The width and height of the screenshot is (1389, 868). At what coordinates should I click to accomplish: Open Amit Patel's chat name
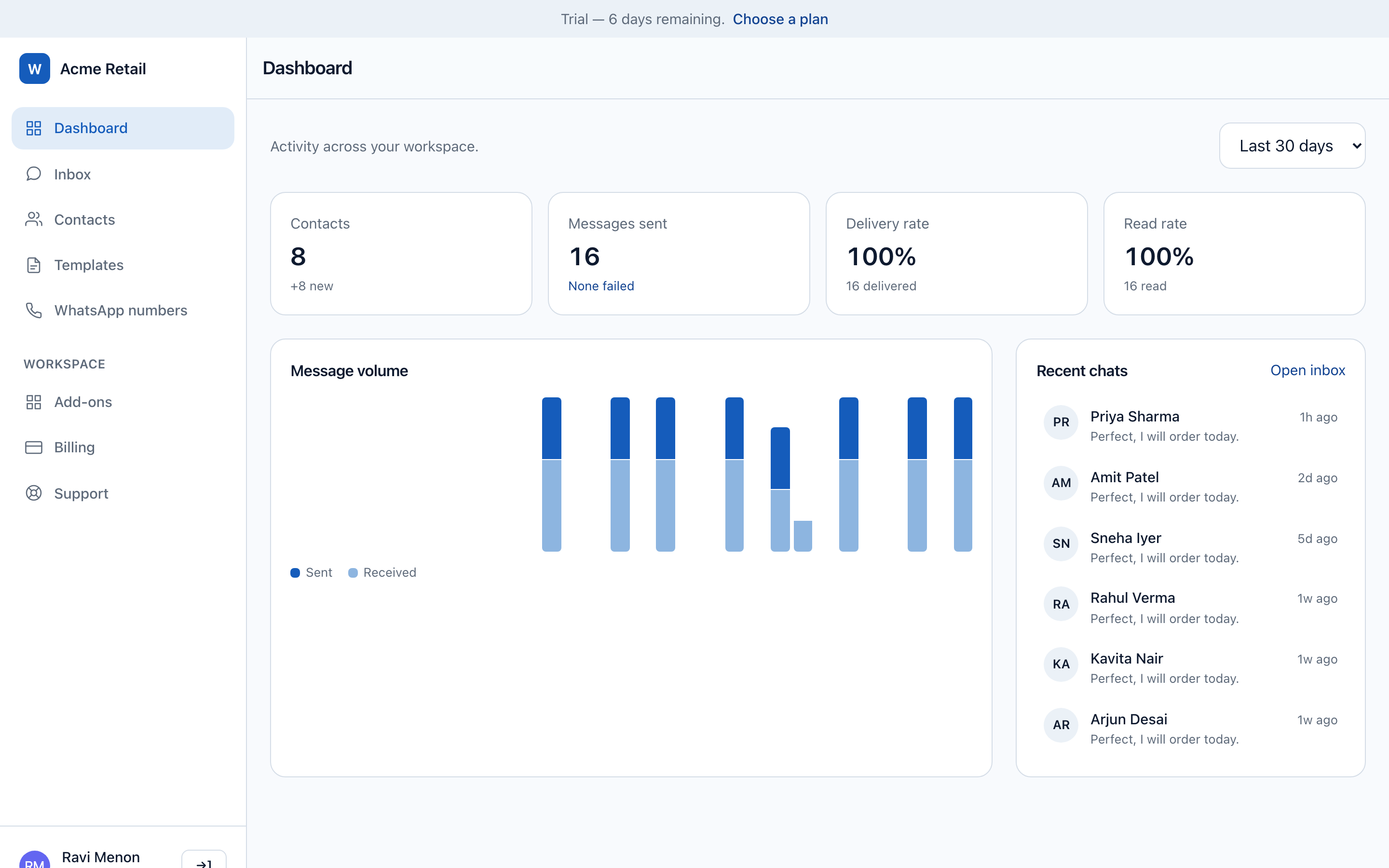(x=1124, y=477)
